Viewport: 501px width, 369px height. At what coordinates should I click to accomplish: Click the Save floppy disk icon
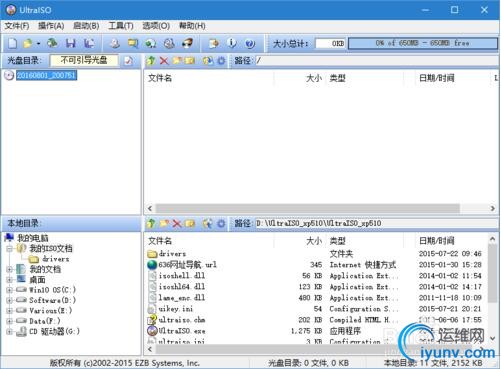[71, 43]
